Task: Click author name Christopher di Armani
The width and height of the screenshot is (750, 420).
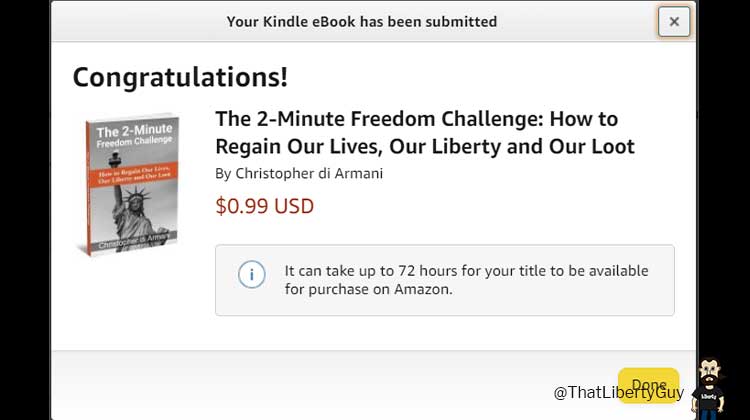Action: [309, 173]
